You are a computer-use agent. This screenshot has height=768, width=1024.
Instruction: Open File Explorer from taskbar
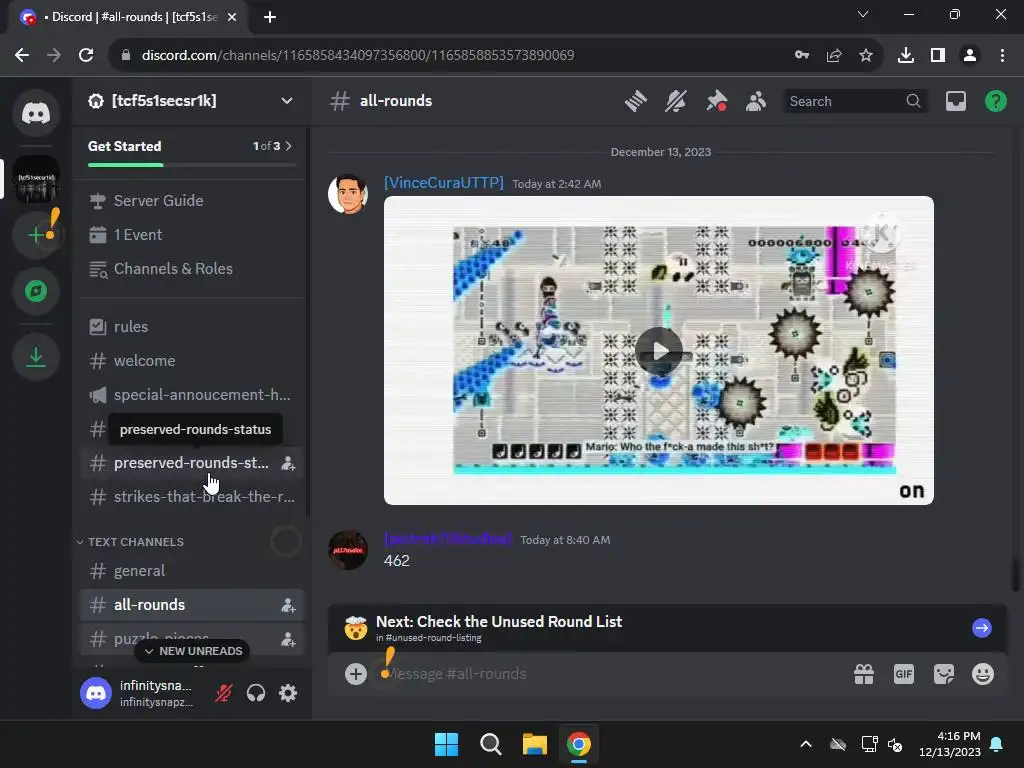534,744
